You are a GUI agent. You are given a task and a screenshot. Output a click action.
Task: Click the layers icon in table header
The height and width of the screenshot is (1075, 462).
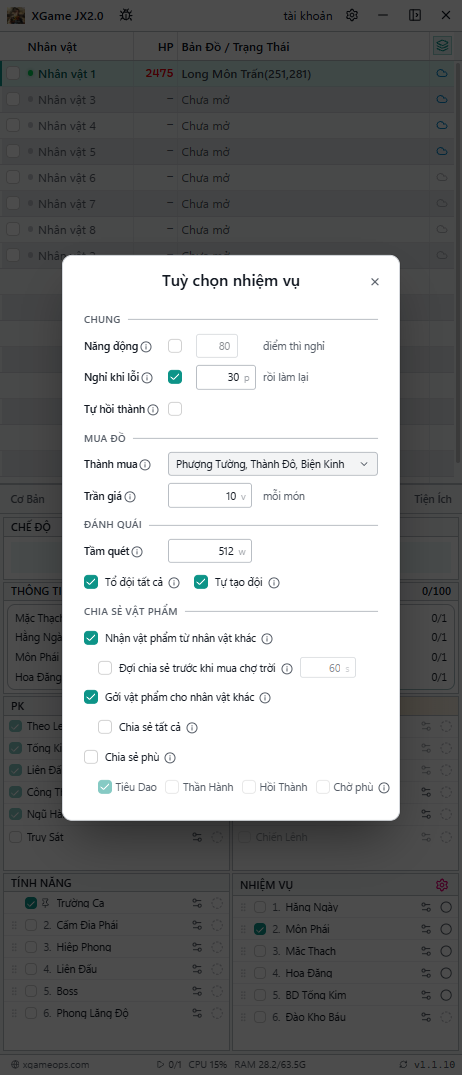[x=443, y=46]
